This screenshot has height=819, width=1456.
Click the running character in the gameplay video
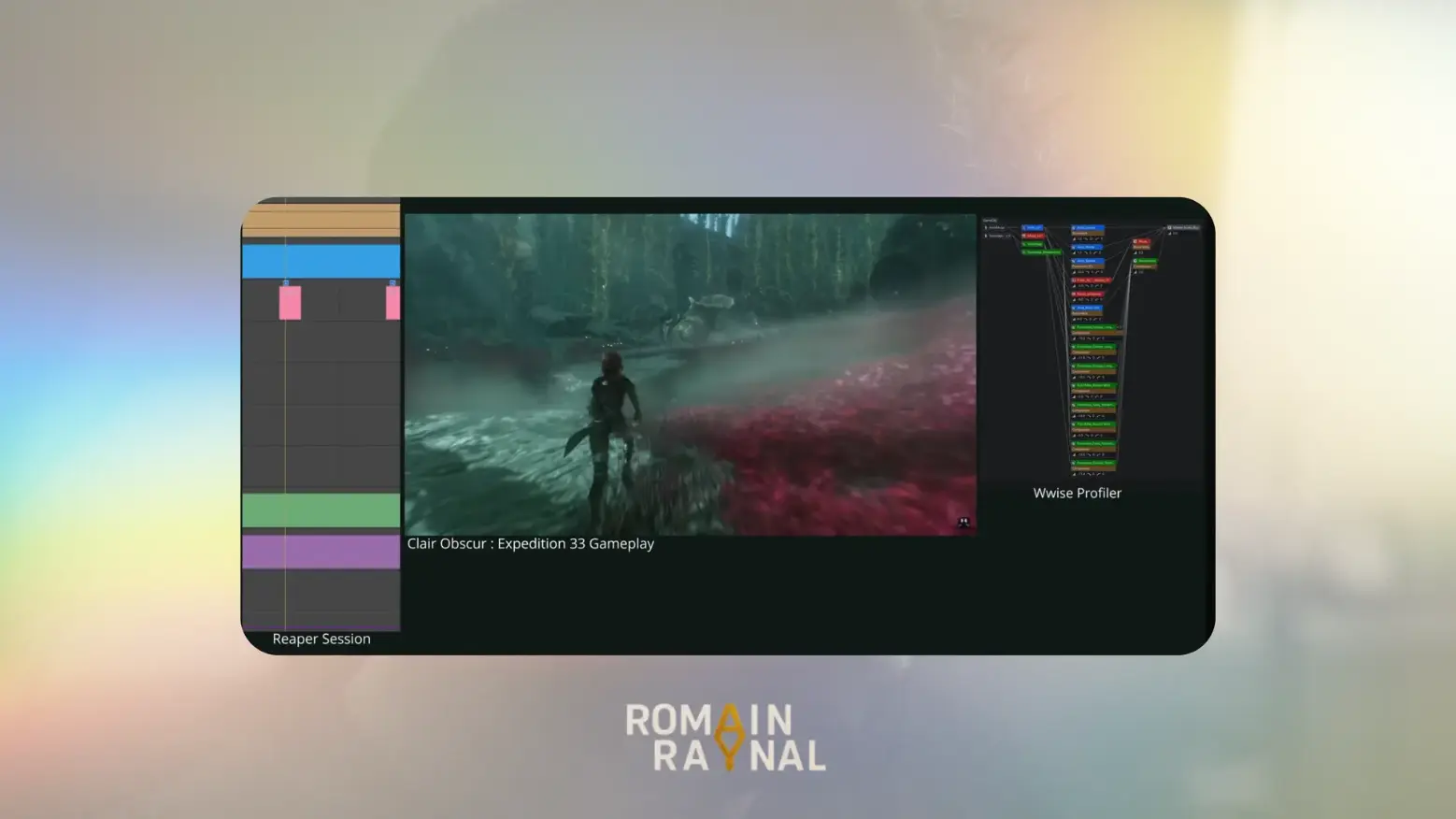(x=612, y=411)
